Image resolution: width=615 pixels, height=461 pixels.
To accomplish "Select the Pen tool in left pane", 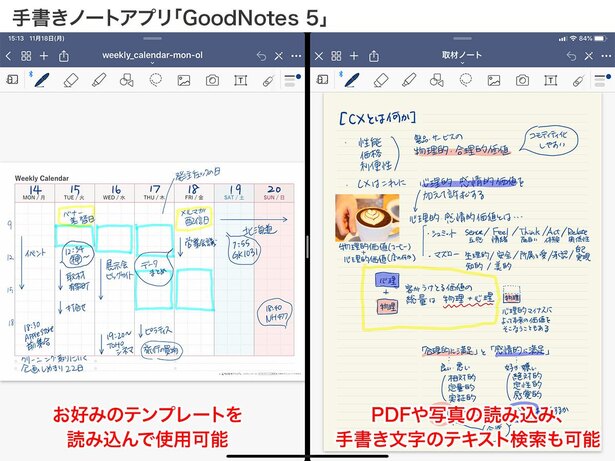I will click(x=42, y=80).
